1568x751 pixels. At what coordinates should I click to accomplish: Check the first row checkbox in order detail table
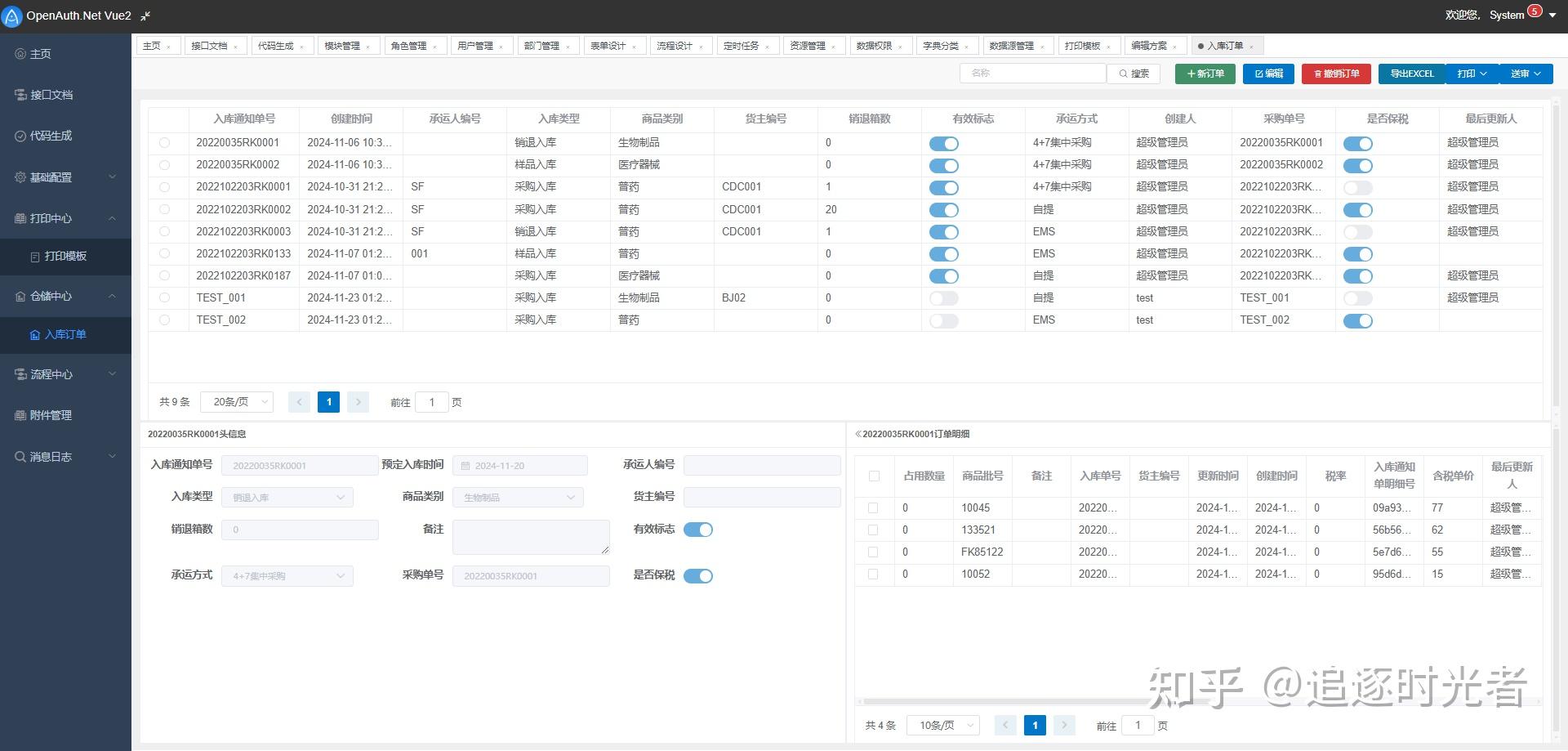[x=873, y=507]
